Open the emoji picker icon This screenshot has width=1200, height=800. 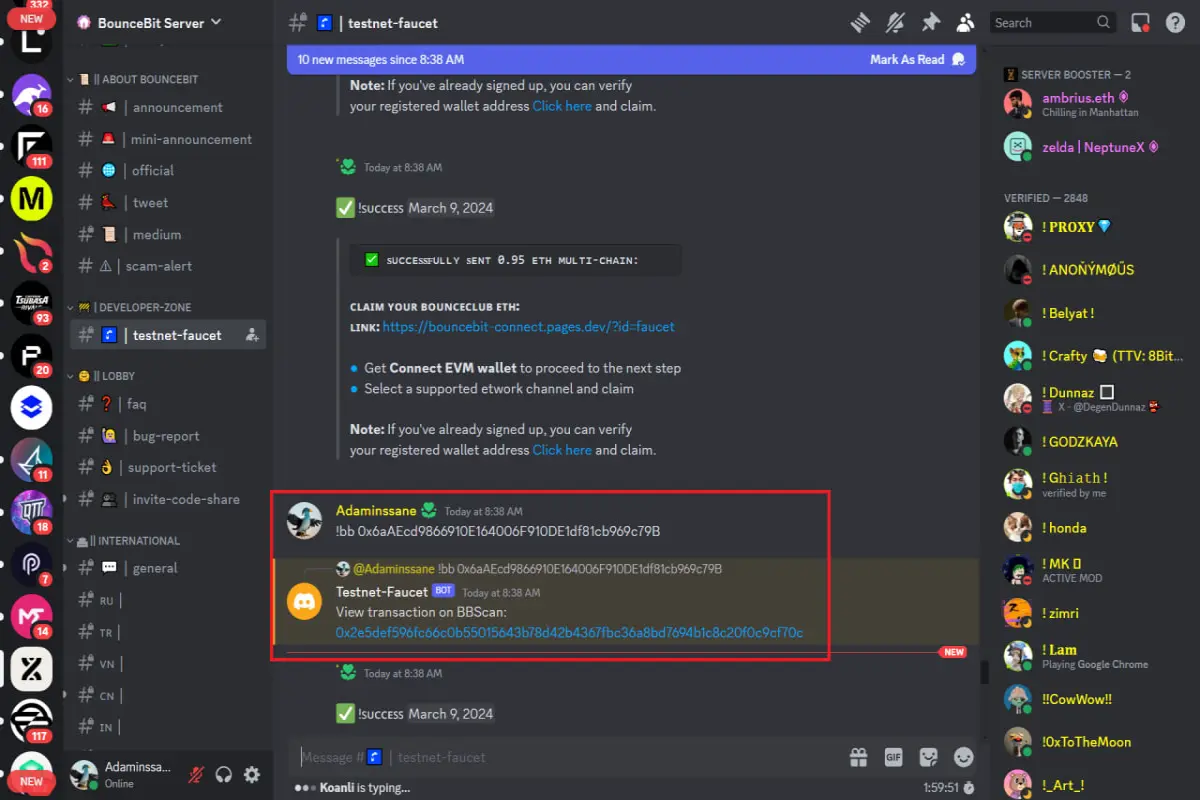[963, 757]
